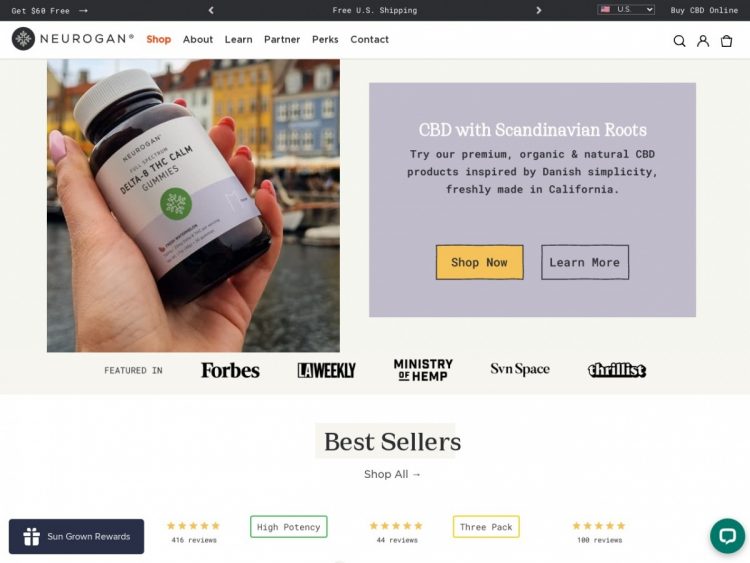Click the Learn More button
This screenshot has height=563, width=750.
click(585, 262)
